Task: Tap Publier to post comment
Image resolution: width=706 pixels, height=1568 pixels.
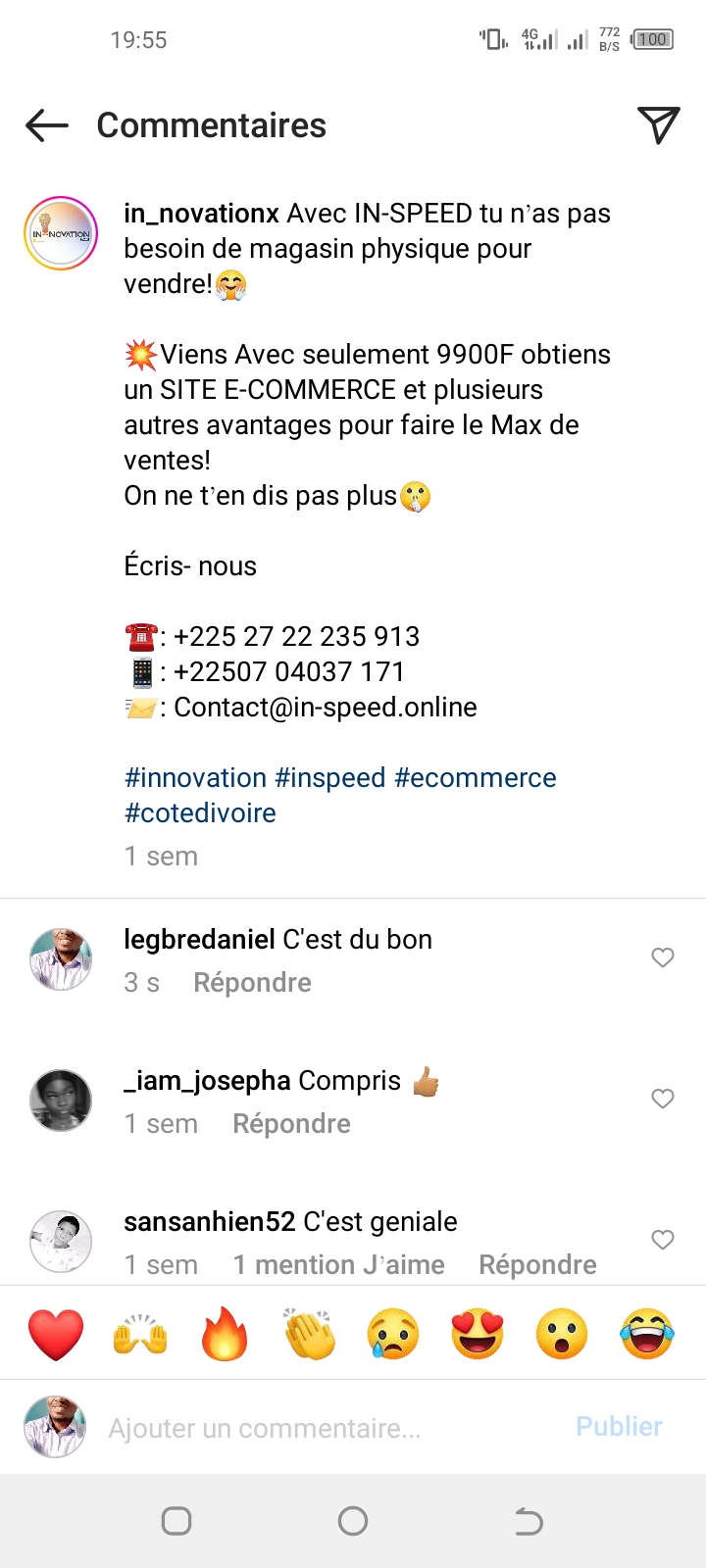Action: 619,1427
